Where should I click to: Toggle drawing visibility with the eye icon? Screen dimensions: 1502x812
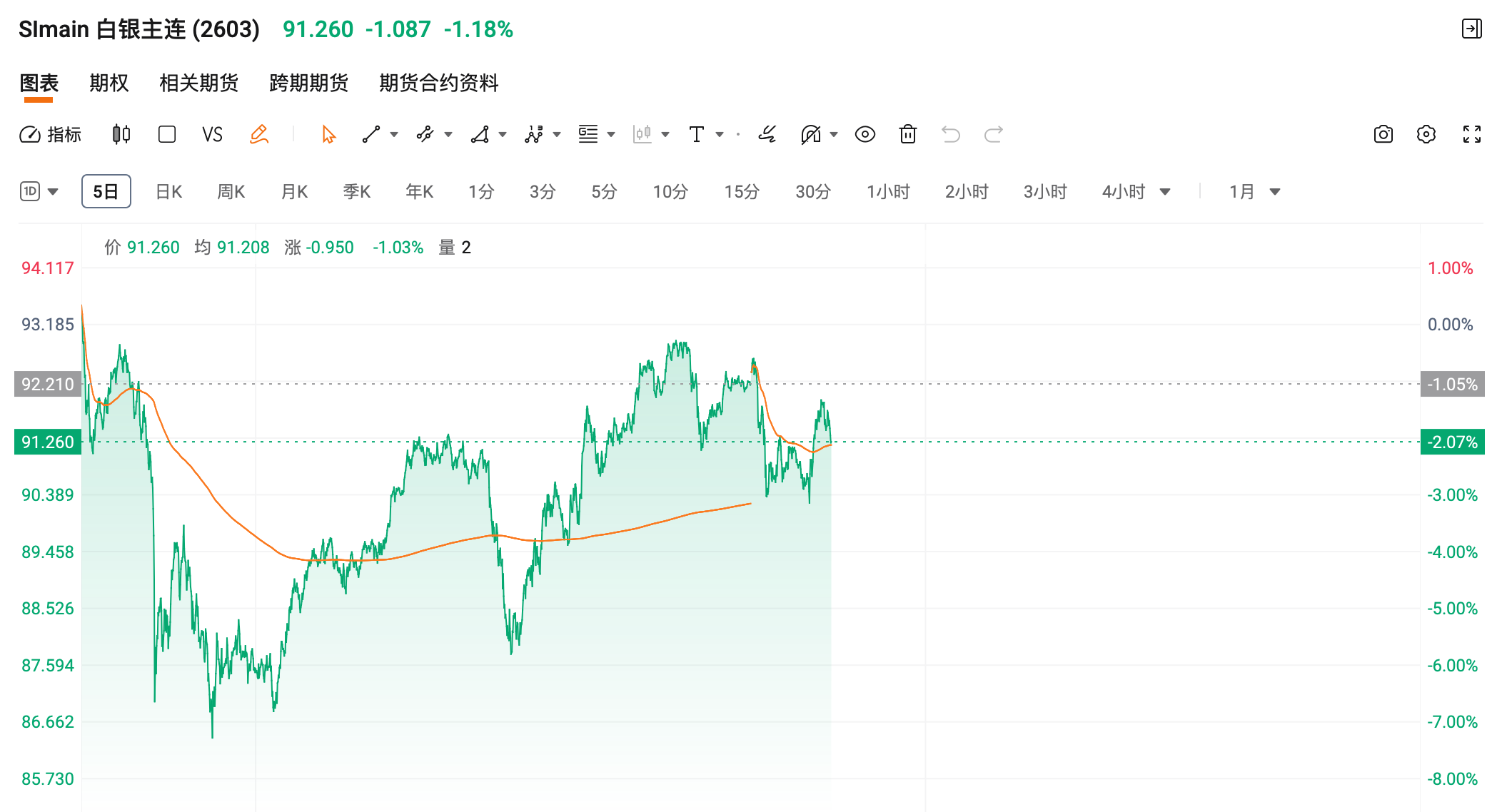[x=865, y=134]
